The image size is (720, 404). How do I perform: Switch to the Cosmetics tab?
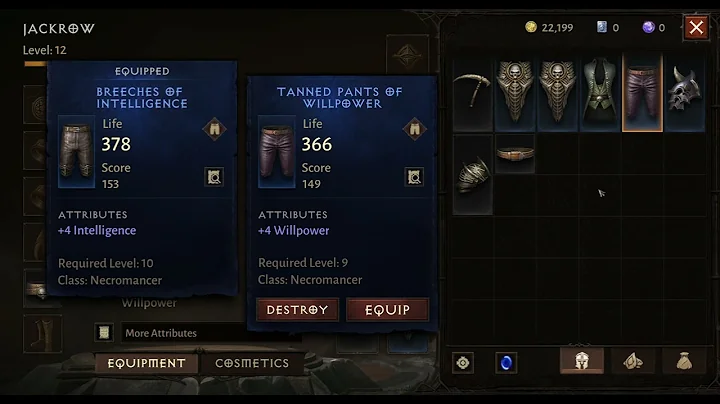252,363
